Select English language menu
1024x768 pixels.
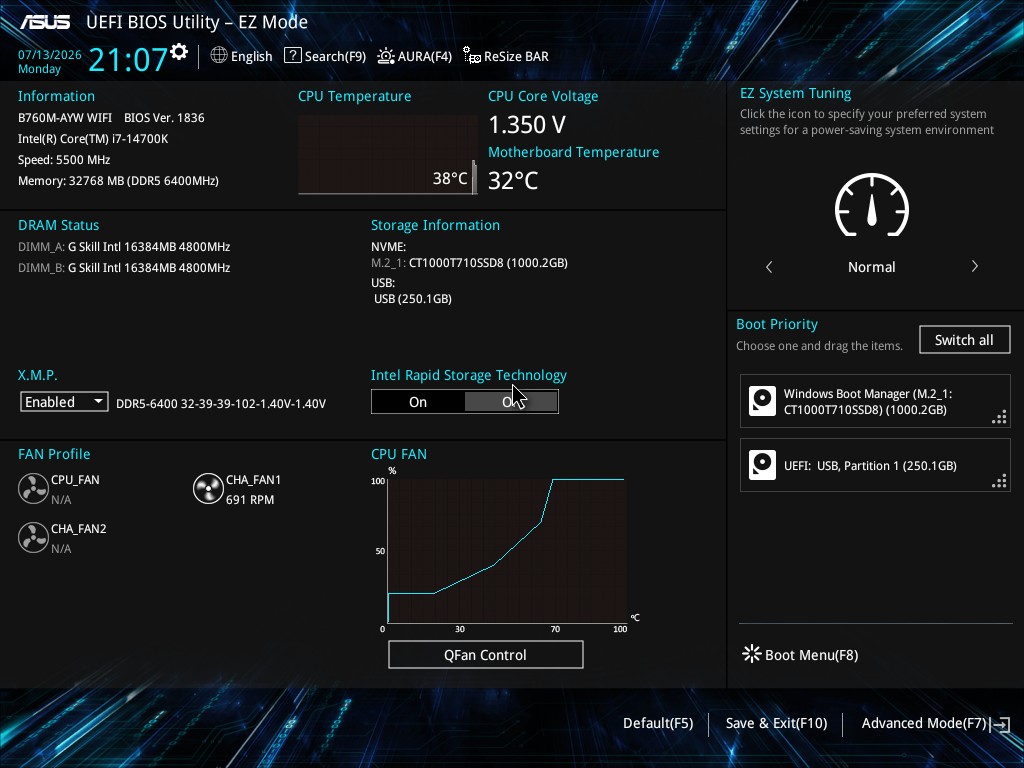[x=241, y=56]
